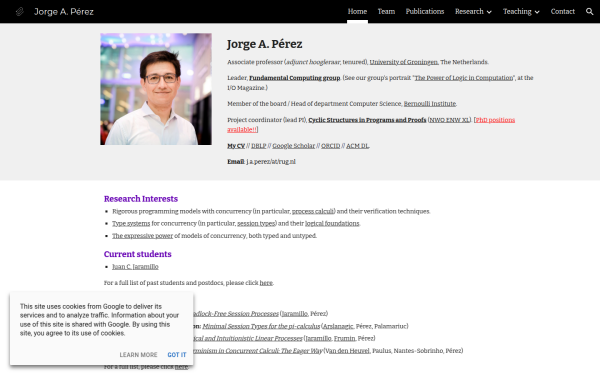Click the profile photo of Jorge Pérez
Screen dimensions: 600x375
(x=156, y=89)
